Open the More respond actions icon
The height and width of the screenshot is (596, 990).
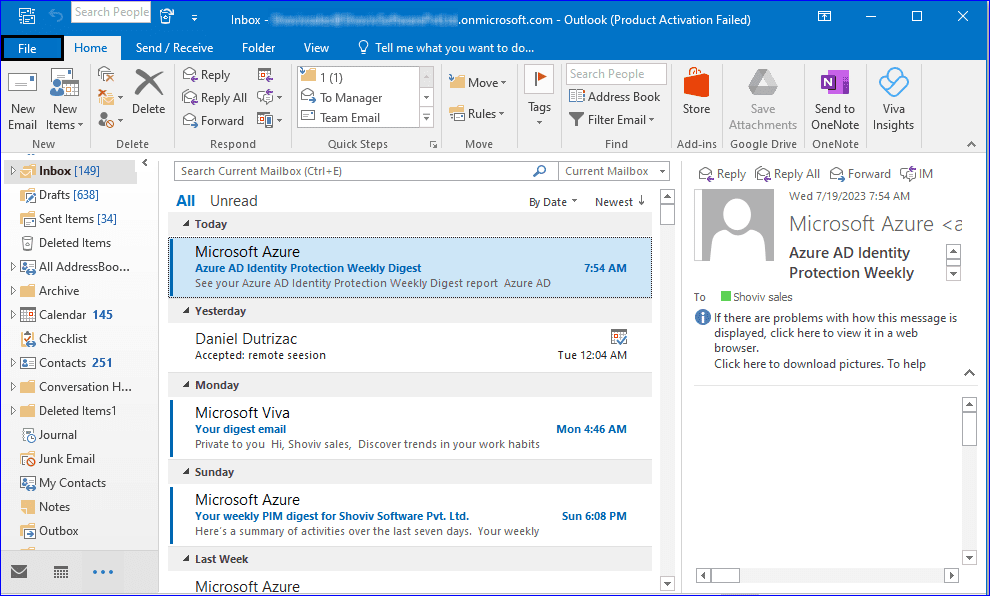[270, 120]
